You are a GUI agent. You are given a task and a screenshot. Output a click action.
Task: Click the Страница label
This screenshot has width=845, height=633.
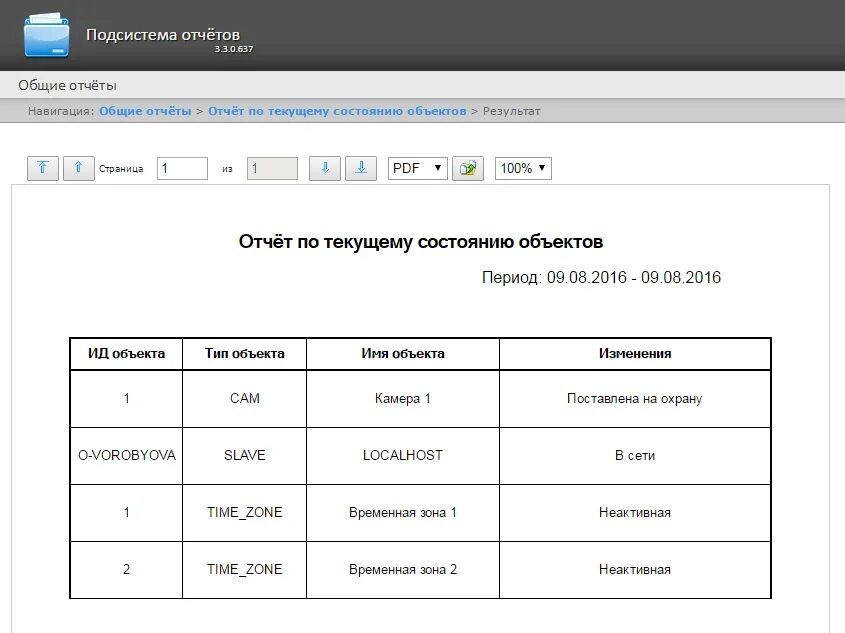(x=121, y=169)
